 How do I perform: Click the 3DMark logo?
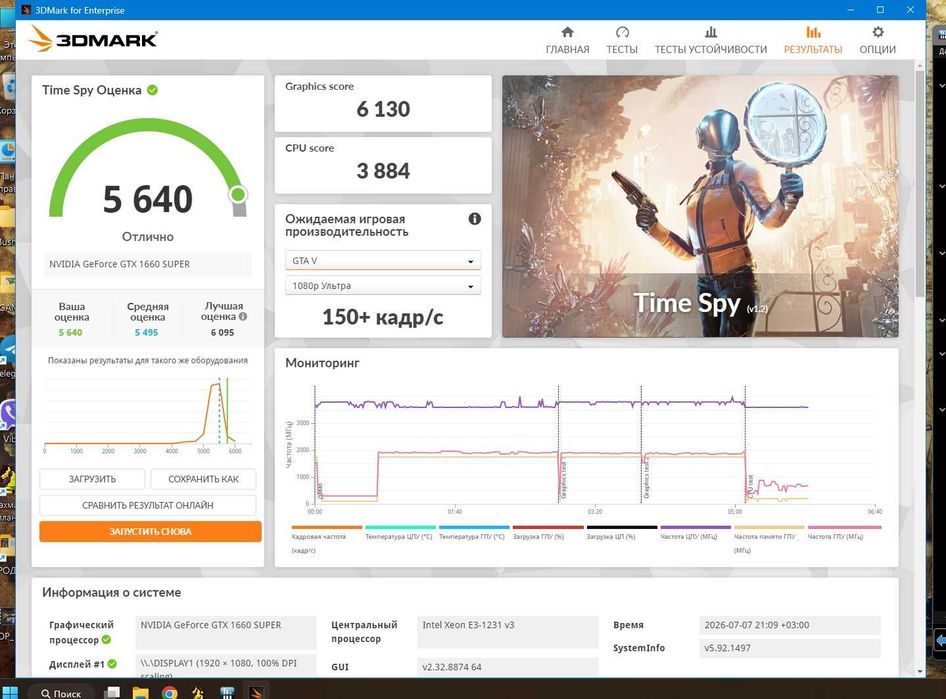tap(93, 39)
